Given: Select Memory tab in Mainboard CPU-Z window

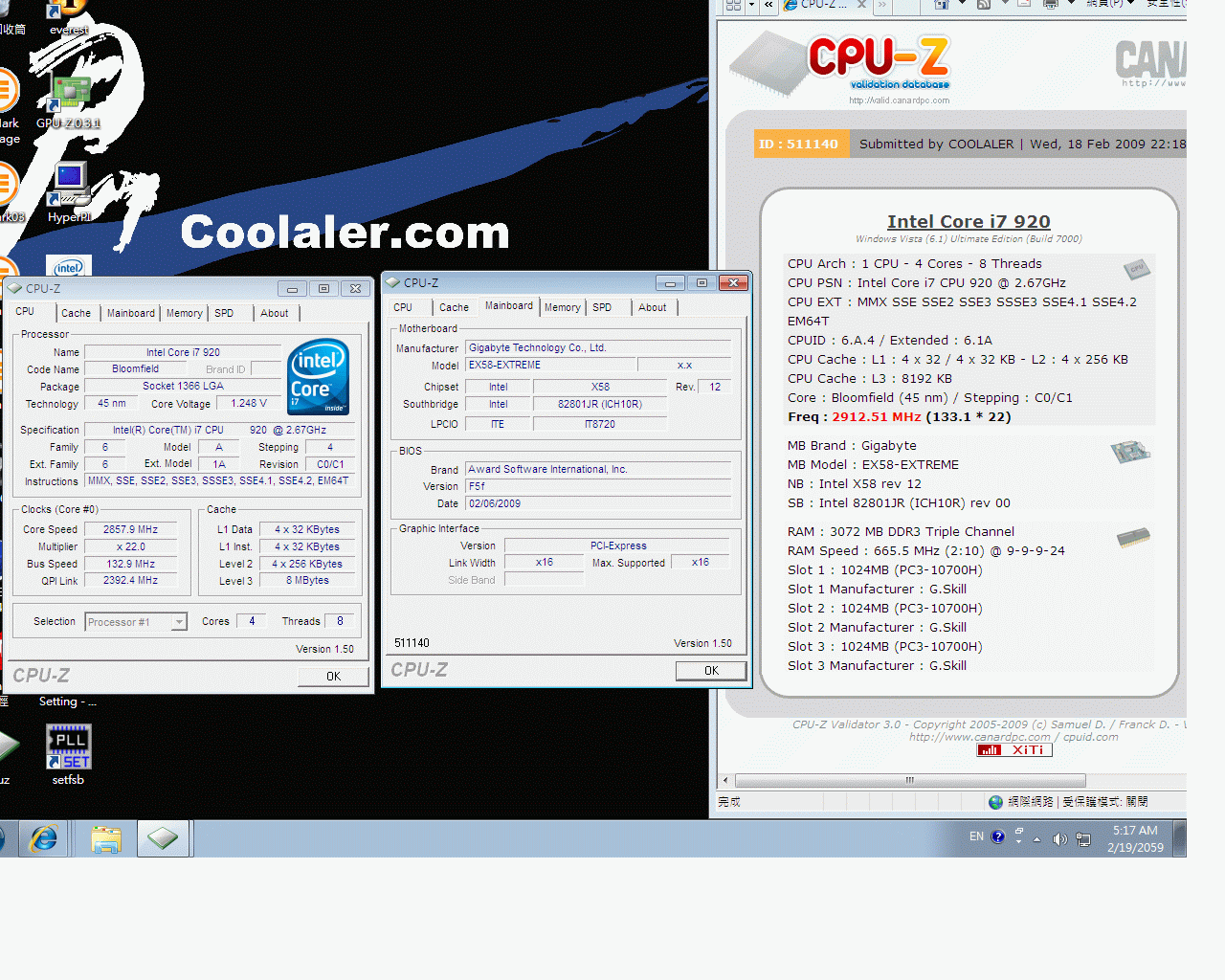Looking at the screenshot, I should click(x=562, y=307).
